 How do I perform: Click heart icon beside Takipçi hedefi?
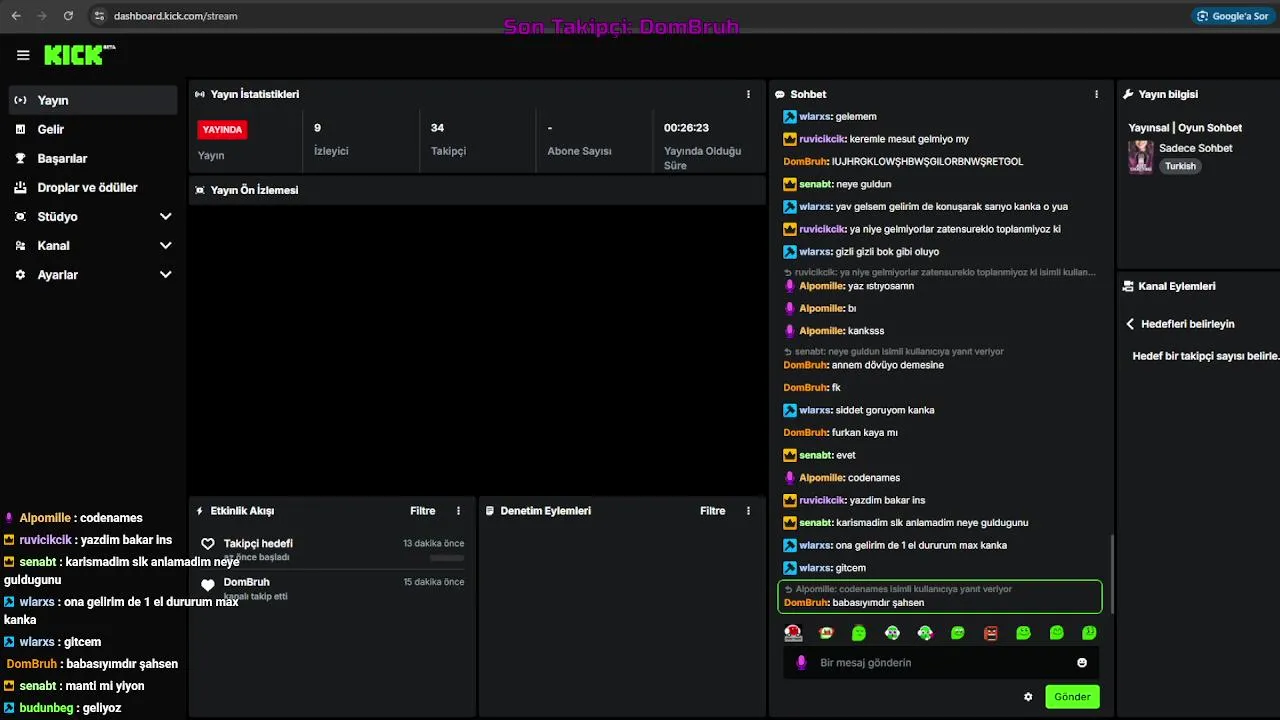coord(208,544)
